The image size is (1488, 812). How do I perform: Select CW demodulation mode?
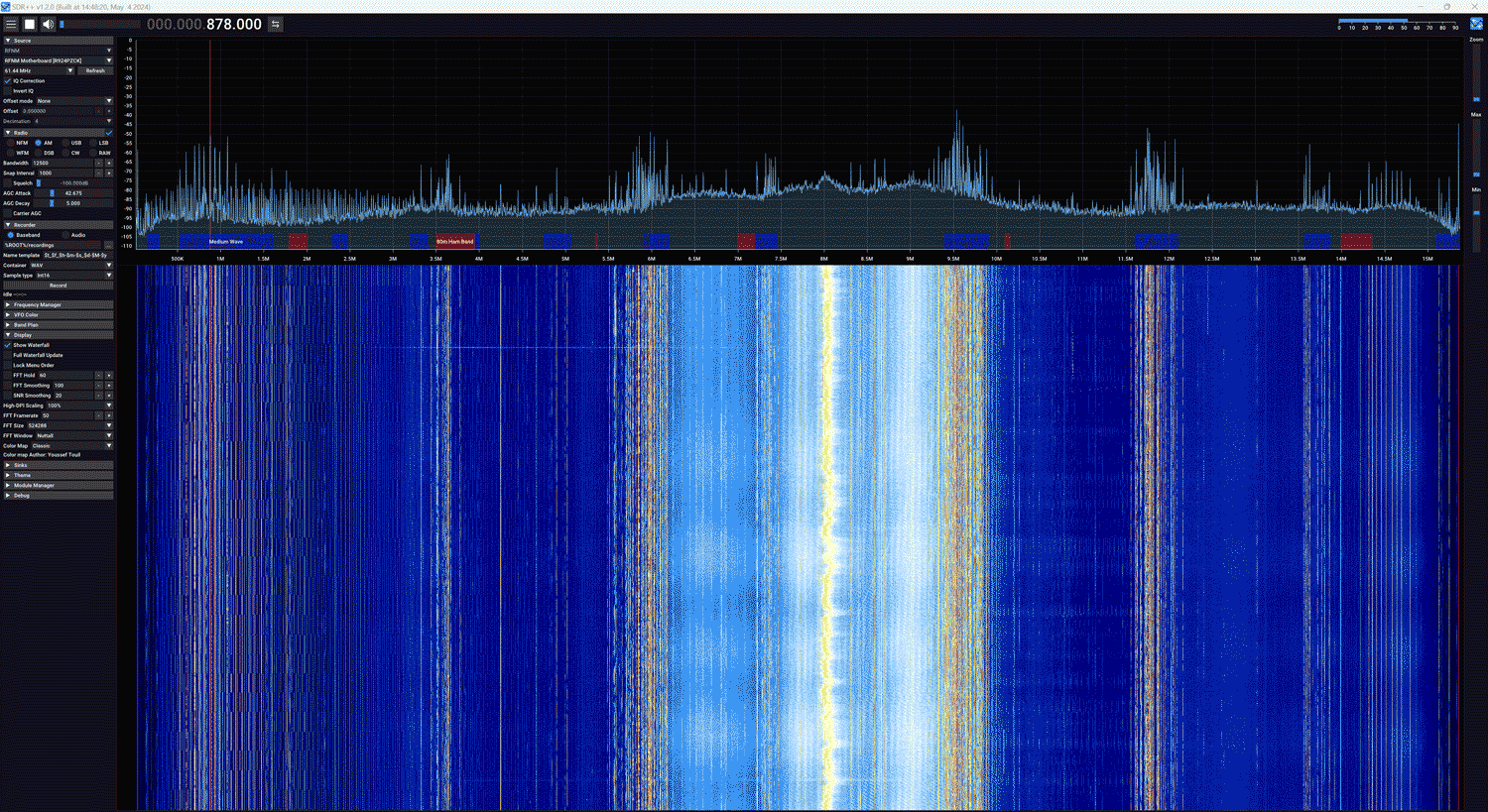pyautogui.click(x=65, y=153)
